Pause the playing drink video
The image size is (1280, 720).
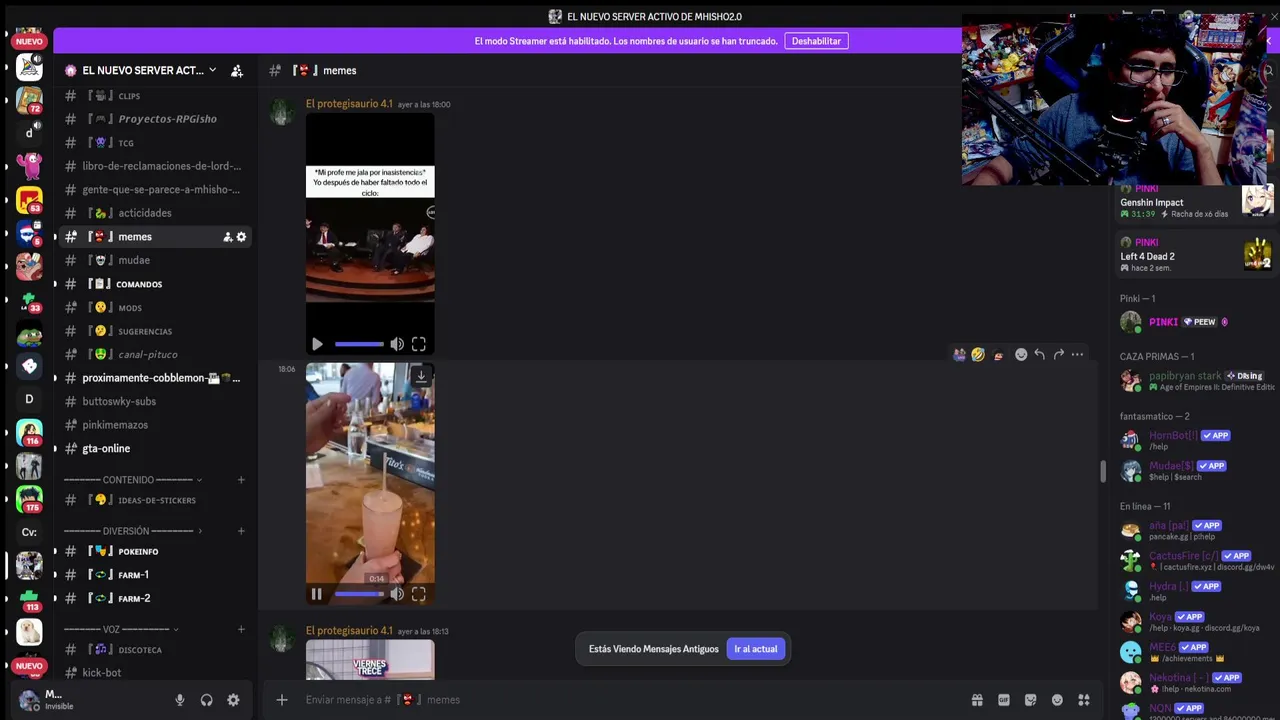point(316,594)
